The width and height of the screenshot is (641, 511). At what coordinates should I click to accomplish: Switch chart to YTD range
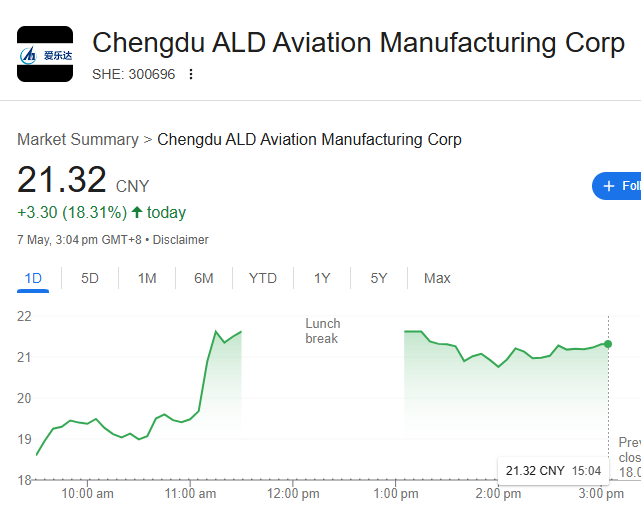click(263, 278)
